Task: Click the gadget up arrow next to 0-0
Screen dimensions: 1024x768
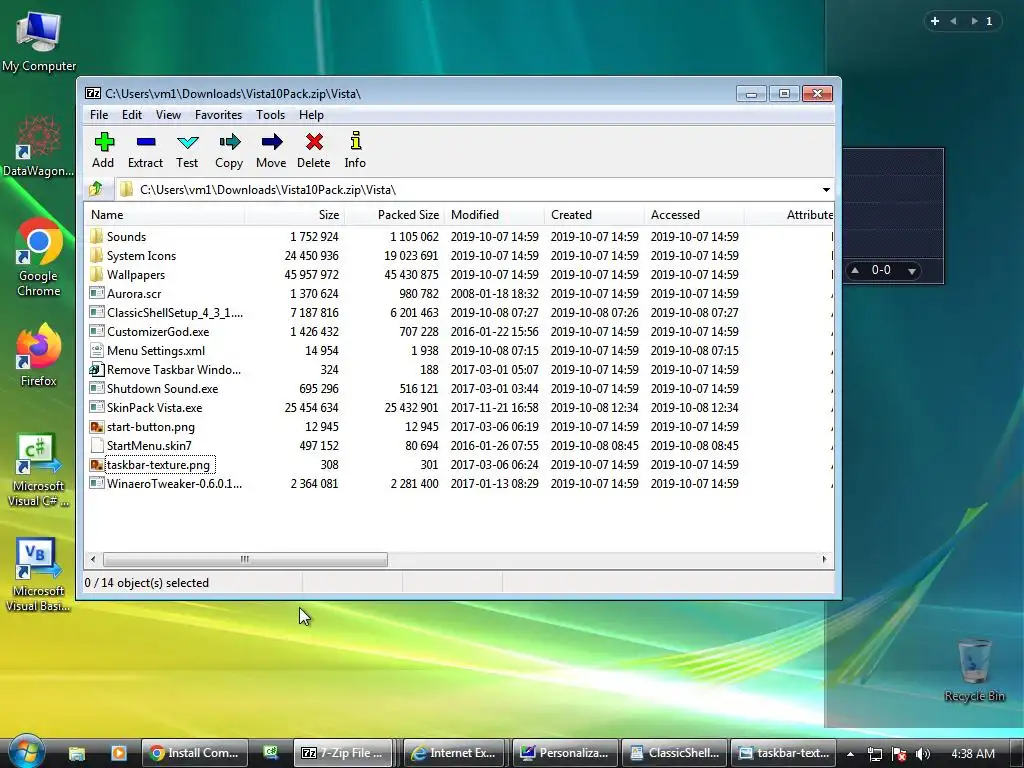Action: click(x=855, y=270)
